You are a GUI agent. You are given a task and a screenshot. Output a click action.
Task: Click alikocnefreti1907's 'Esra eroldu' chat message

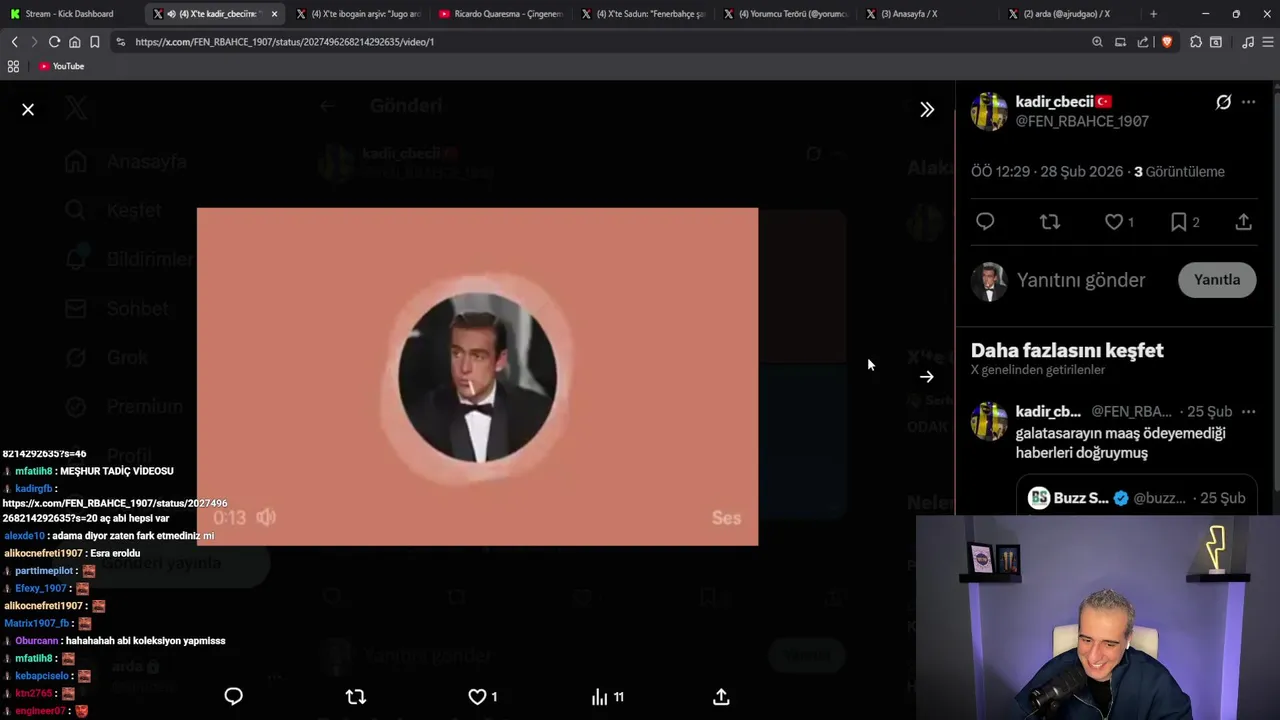click(x=115, y=553)
